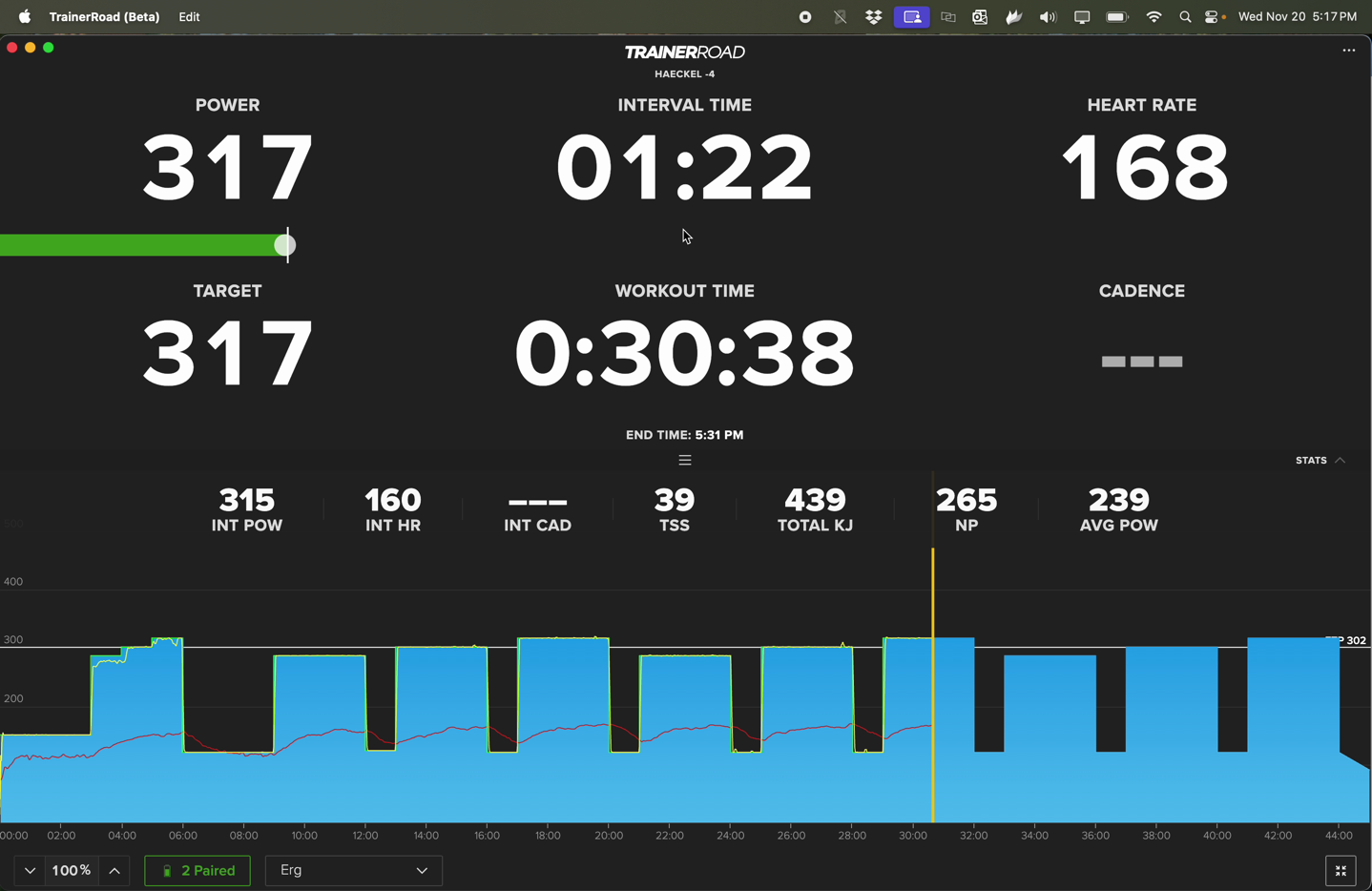Click the HEART RATE value 168
The width and height of the screenshot is (1372, 891).
click(1145, 168)
